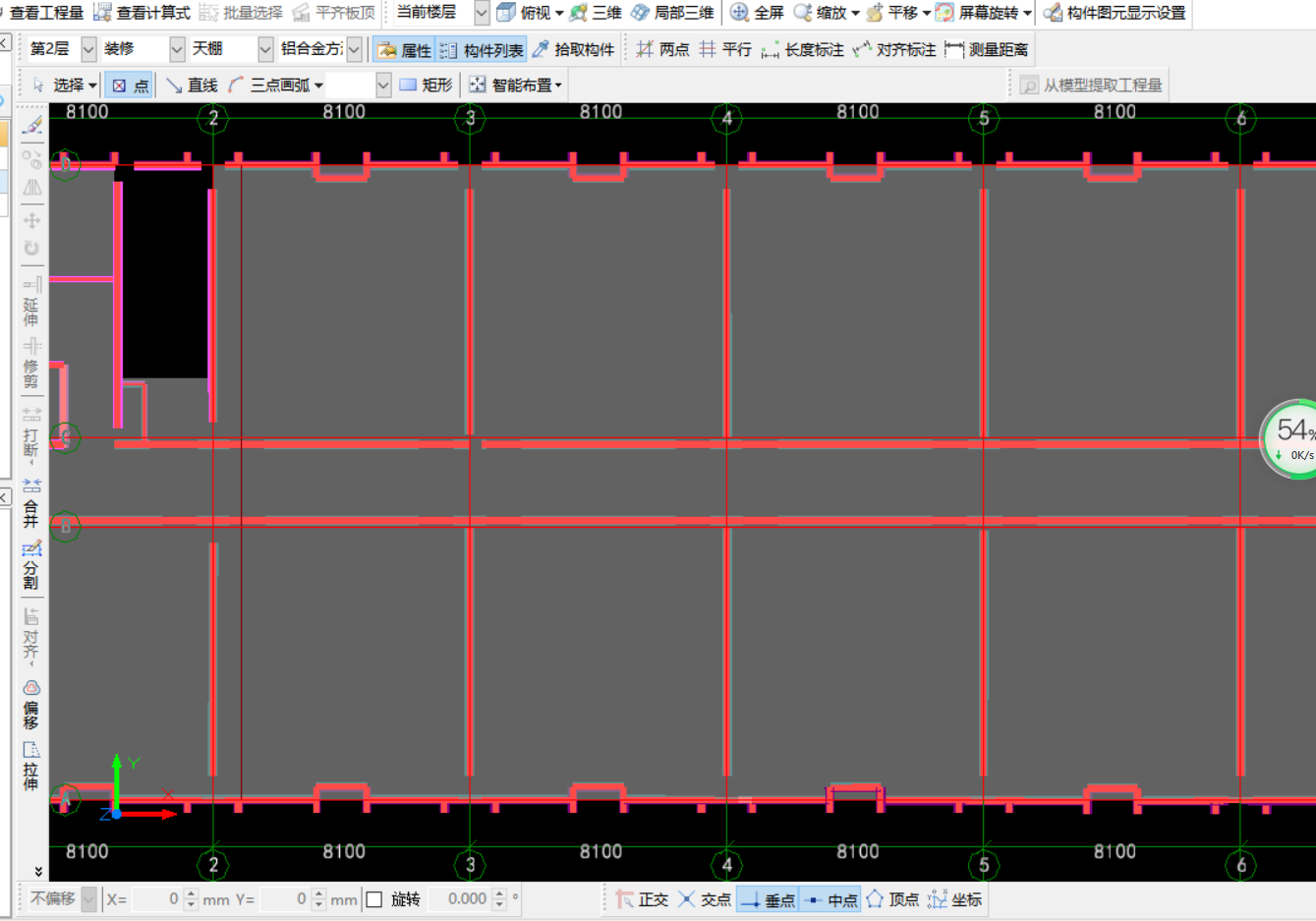1316x921 pixels.
Task: Toggle 顶点 vertex snap
Action: coord(892,899)
